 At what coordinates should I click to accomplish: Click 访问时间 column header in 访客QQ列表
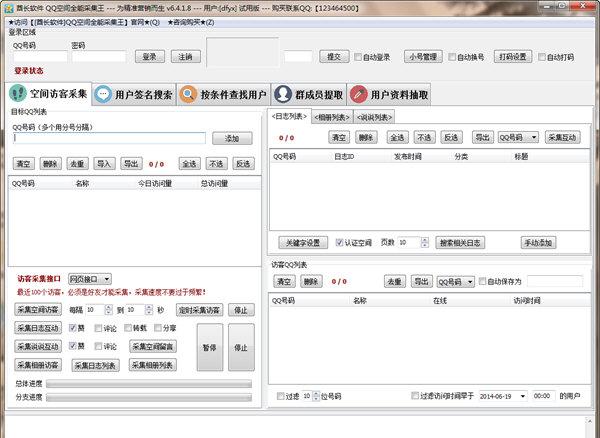point(527,301)
